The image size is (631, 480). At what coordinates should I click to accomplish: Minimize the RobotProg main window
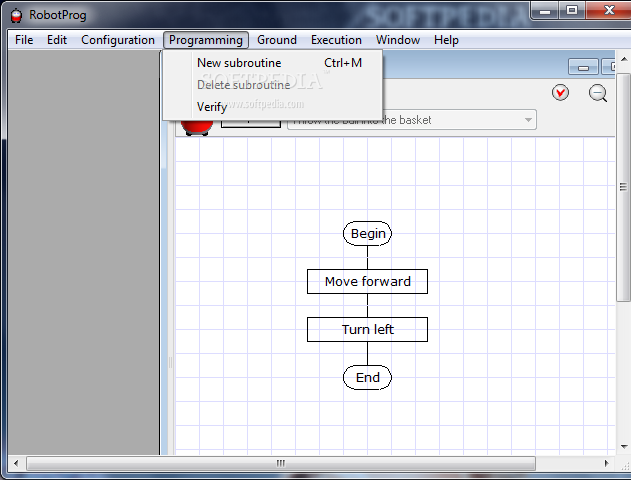tap(544, 10)
